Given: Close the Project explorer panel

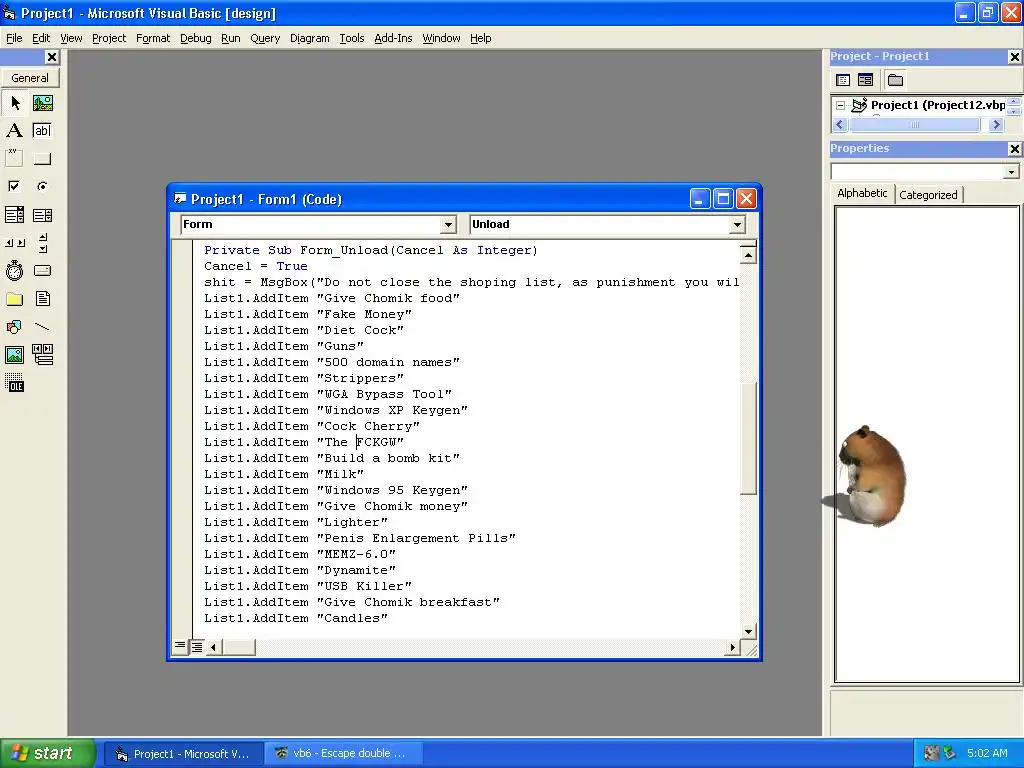Looking at the screenshot, I should tap(1014, 57).
